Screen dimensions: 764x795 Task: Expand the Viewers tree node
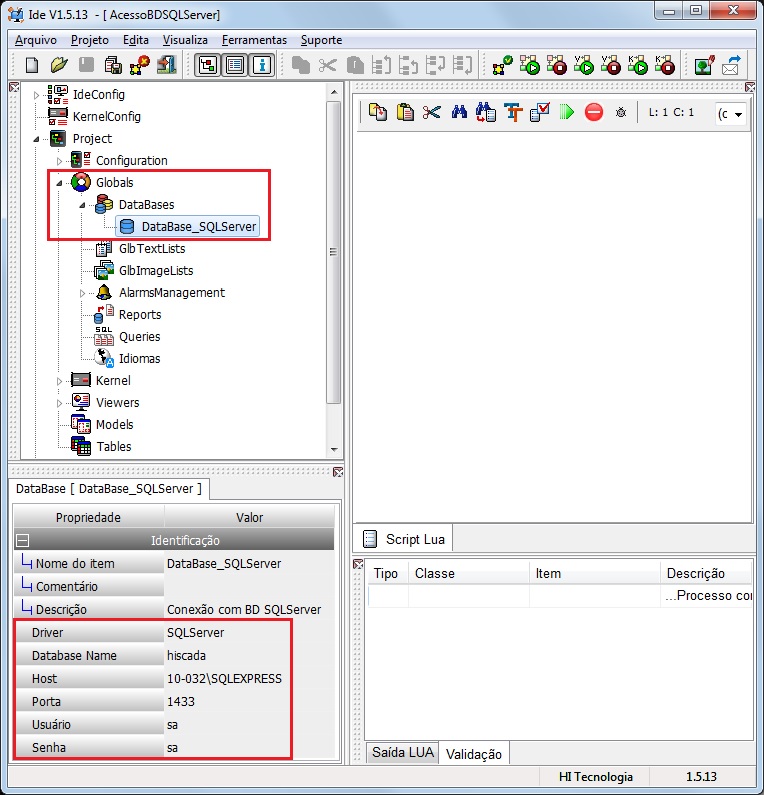click(59, 403)
